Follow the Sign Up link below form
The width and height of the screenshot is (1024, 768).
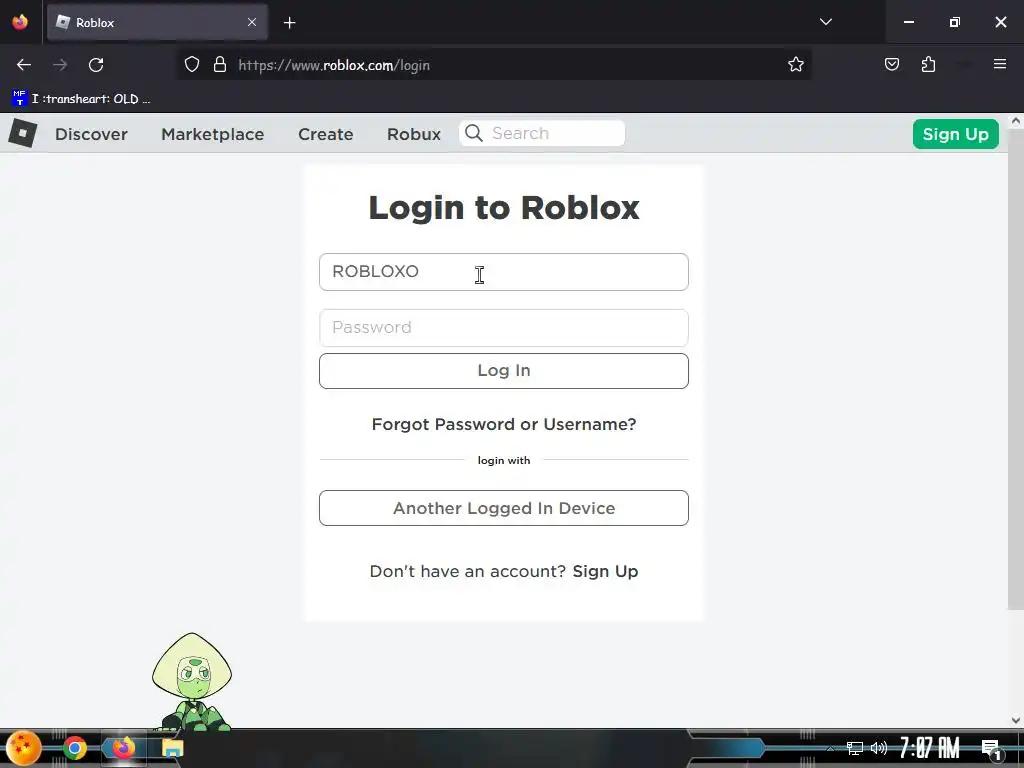pyautogui.click(x=605, y=571)
